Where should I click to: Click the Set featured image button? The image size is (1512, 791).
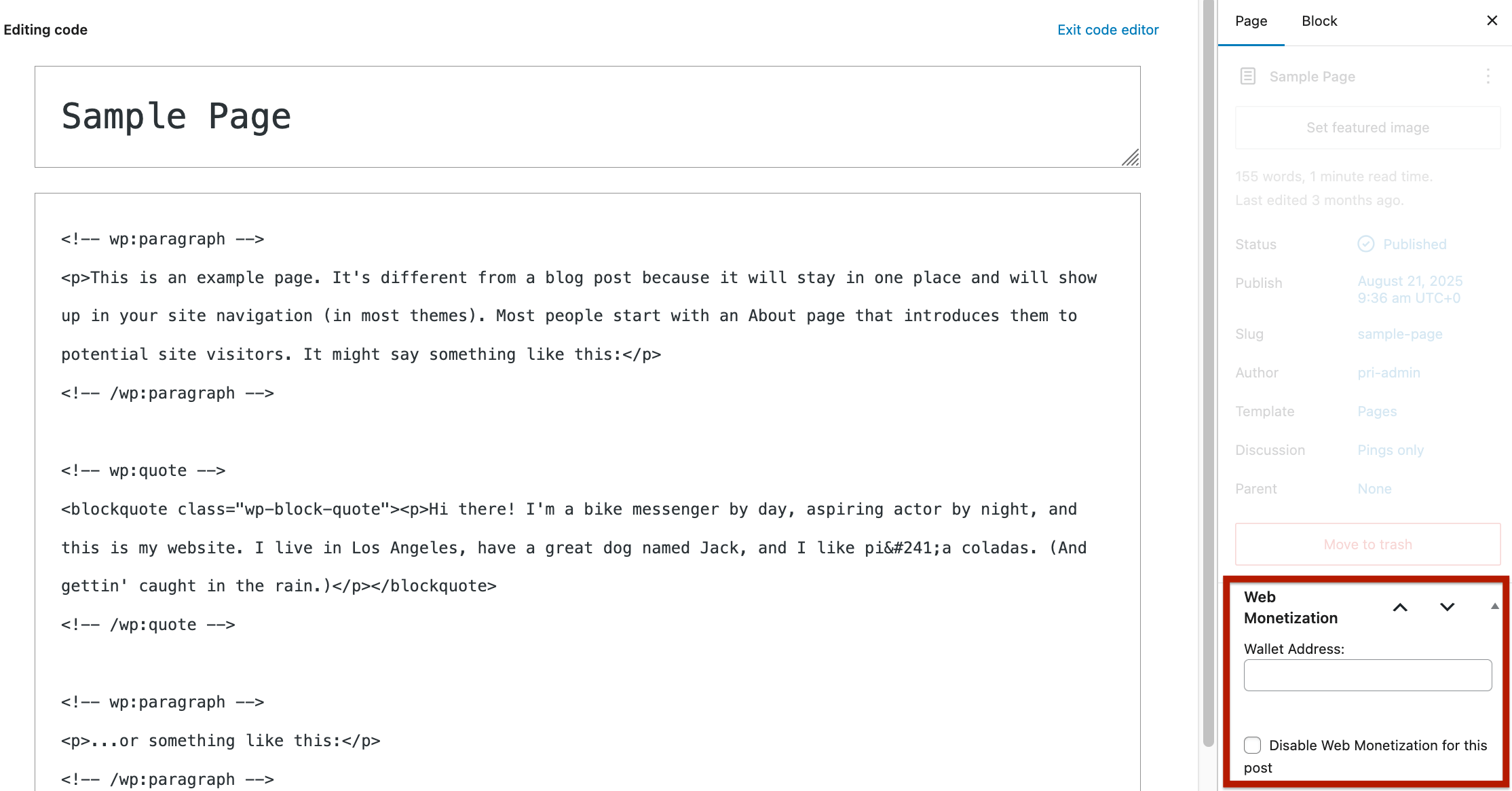tap(1367, 128)
